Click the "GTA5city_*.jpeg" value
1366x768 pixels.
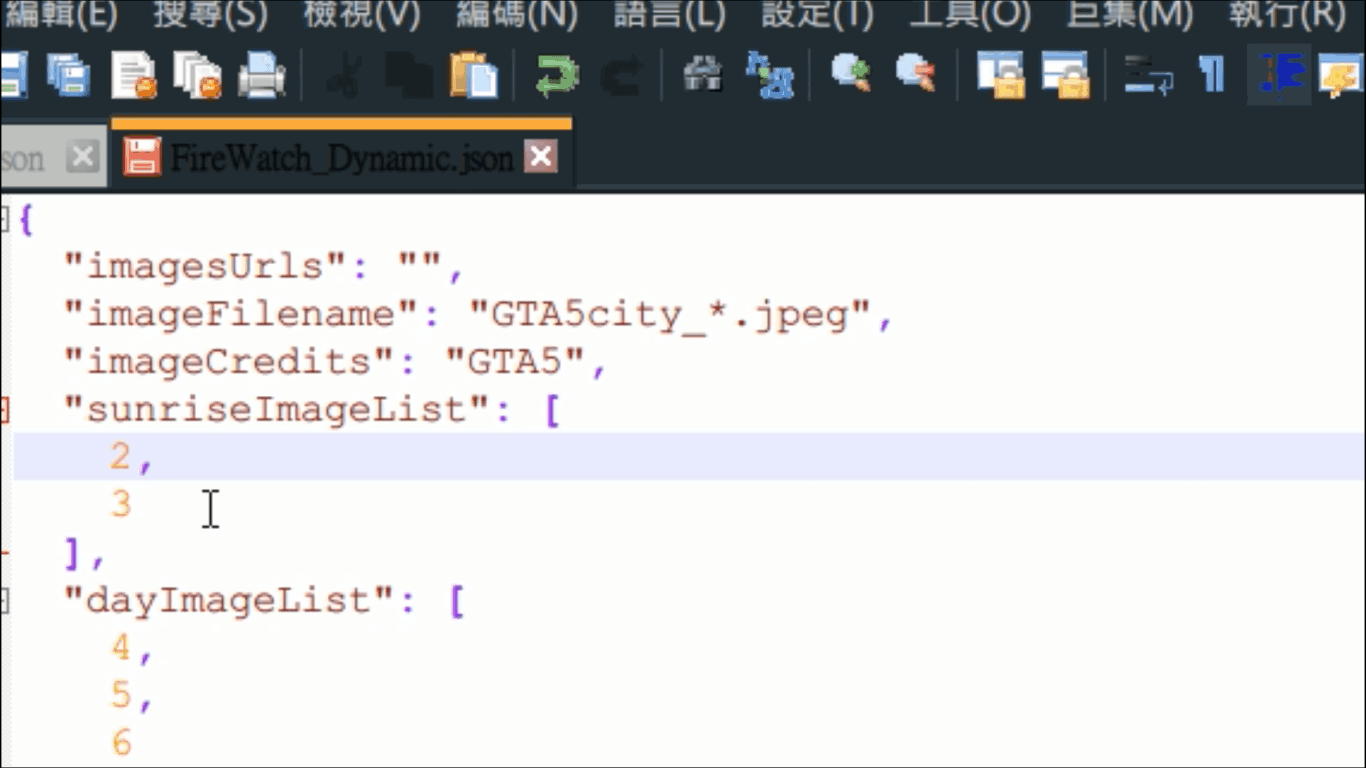[x=670, y=315]
